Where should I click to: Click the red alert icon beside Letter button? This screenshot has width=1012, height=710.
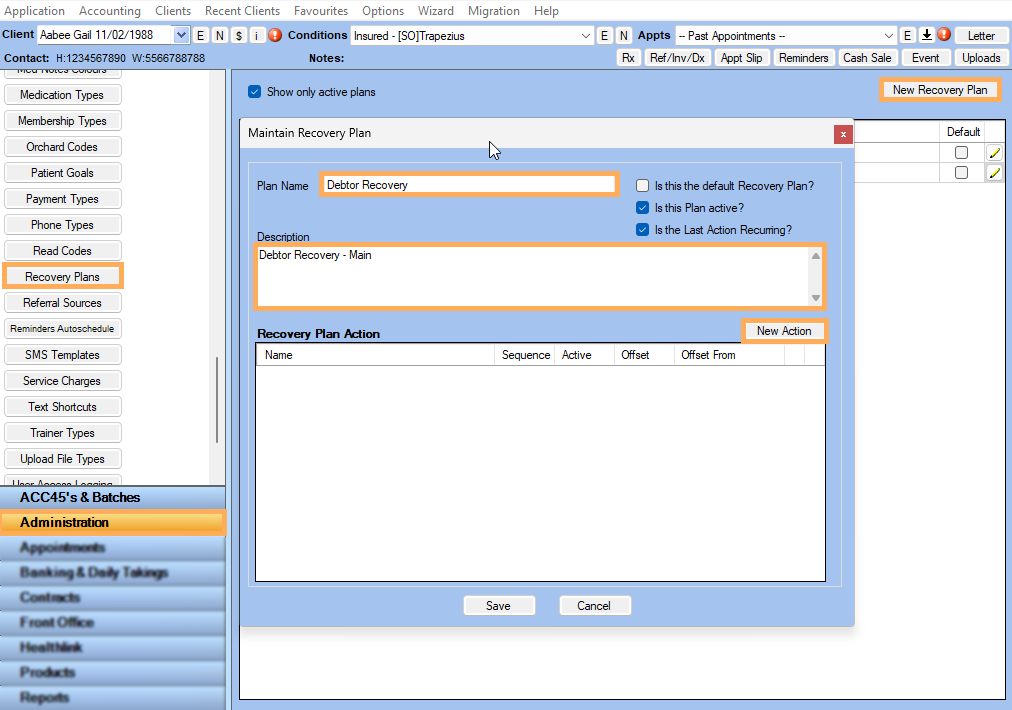[943, 35]
